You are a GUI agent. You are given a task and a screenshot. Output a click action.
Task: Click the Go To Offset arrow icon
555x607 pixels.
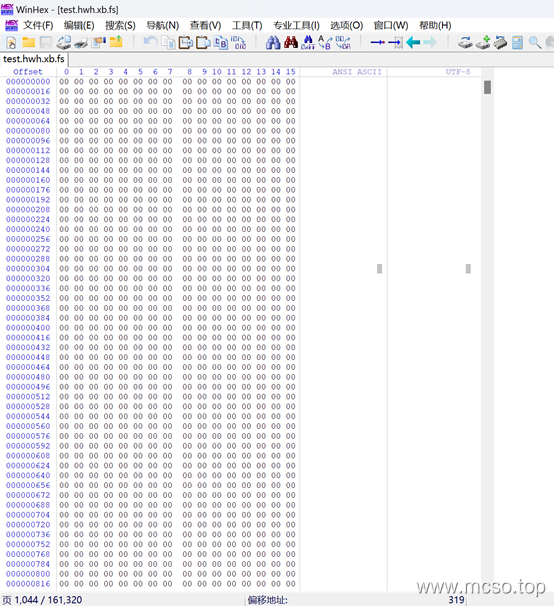coord(377,42)
